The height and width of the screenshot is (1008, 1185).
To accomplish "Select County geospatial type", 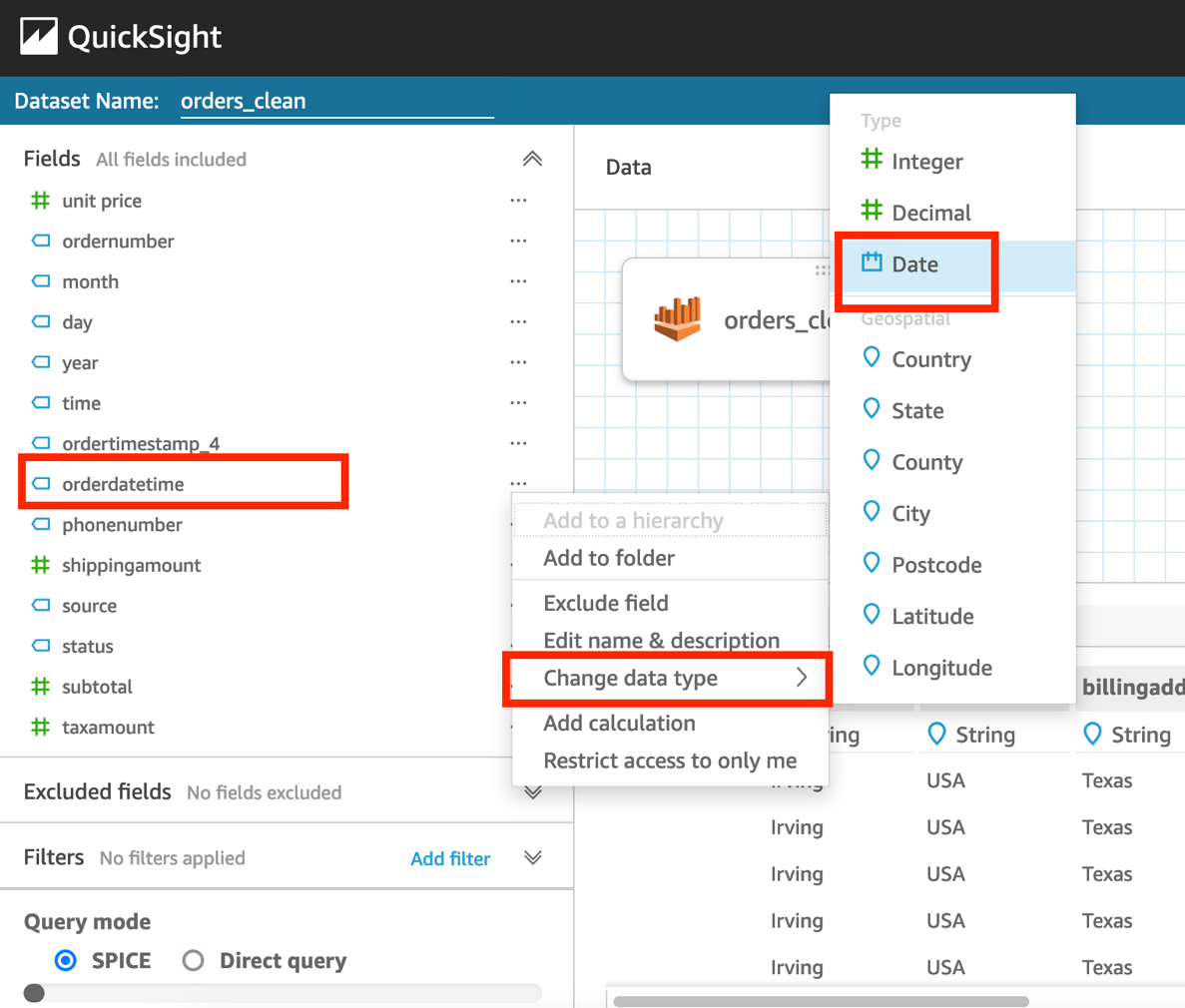I will coord(953,462).
